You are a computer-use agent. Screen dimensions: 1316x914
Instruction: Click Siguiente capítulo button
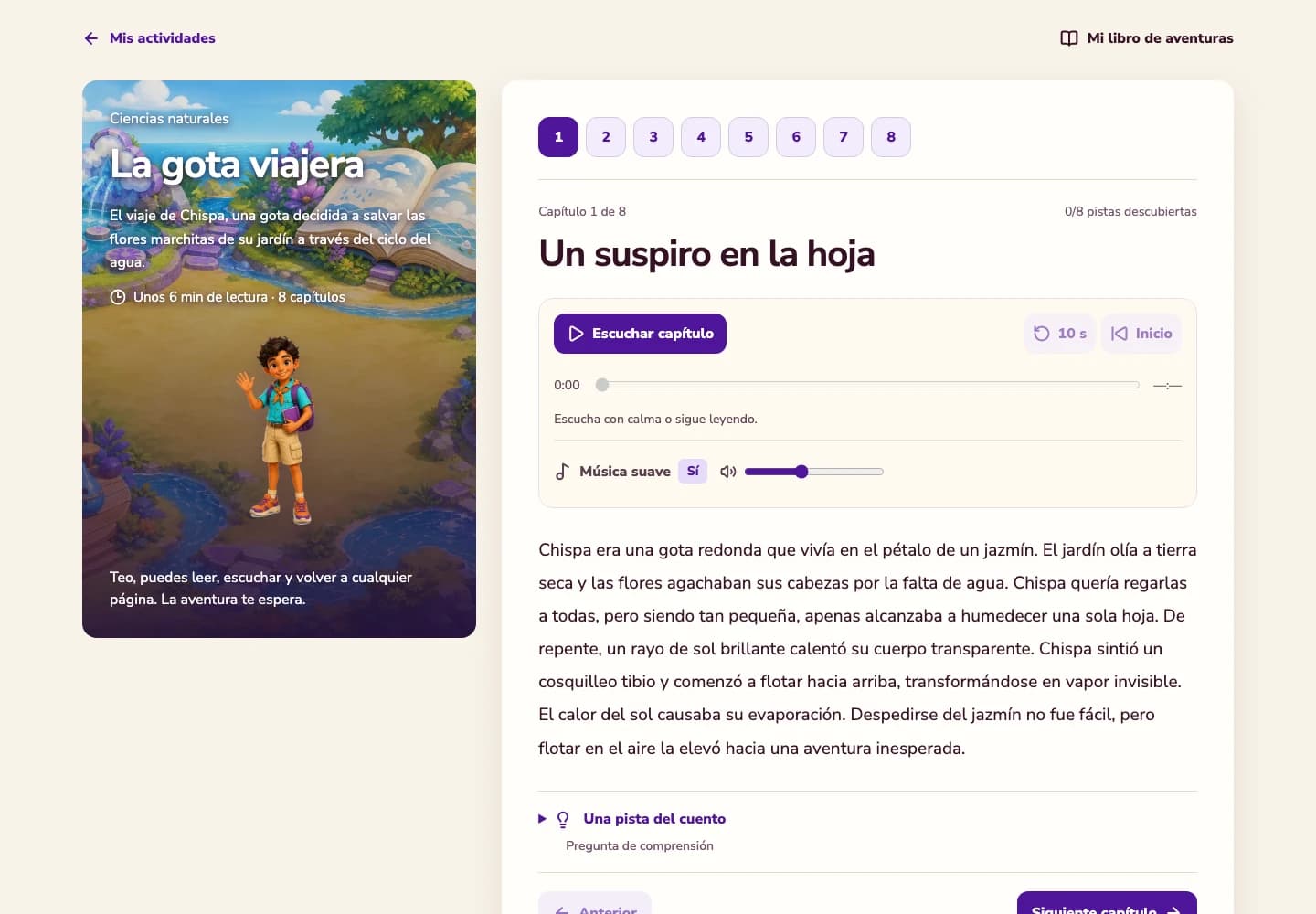pos(1107,904)
